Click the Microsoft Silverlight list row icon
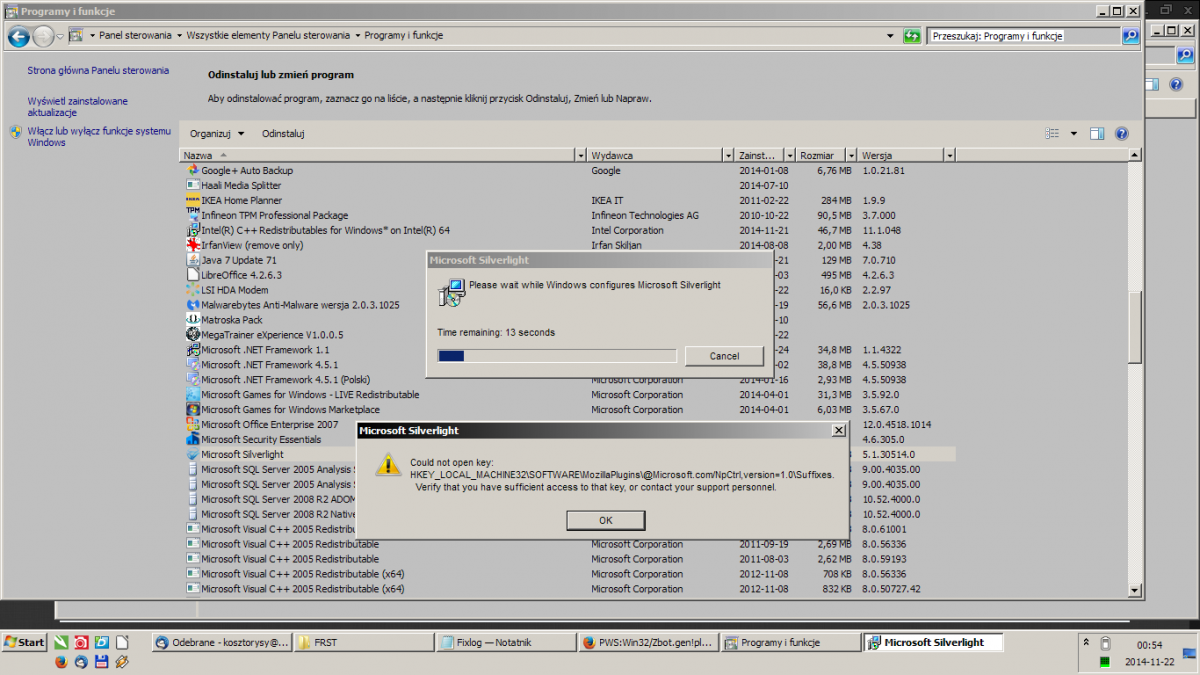This screenshot has width=1200, height=675. [193, 454]
